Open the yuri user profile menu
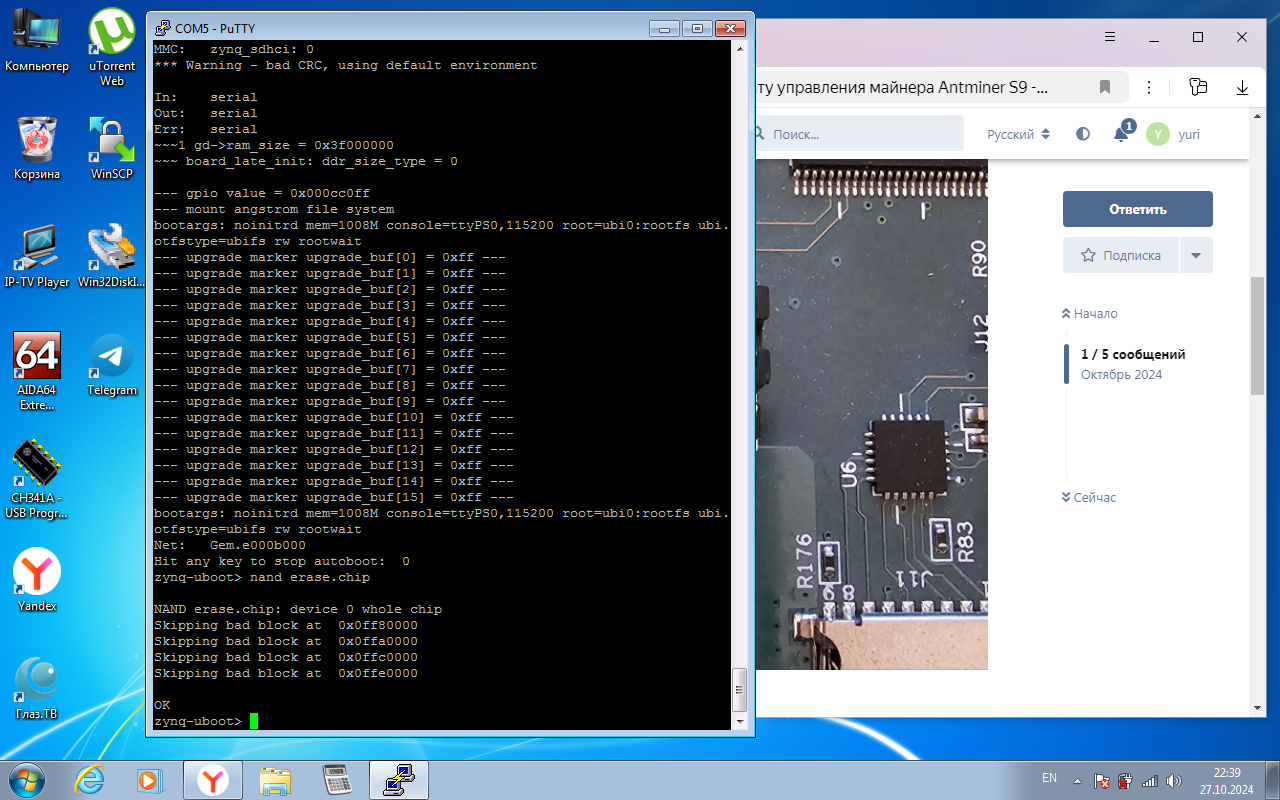The image size is (1280, 800). click(1174, 134)
